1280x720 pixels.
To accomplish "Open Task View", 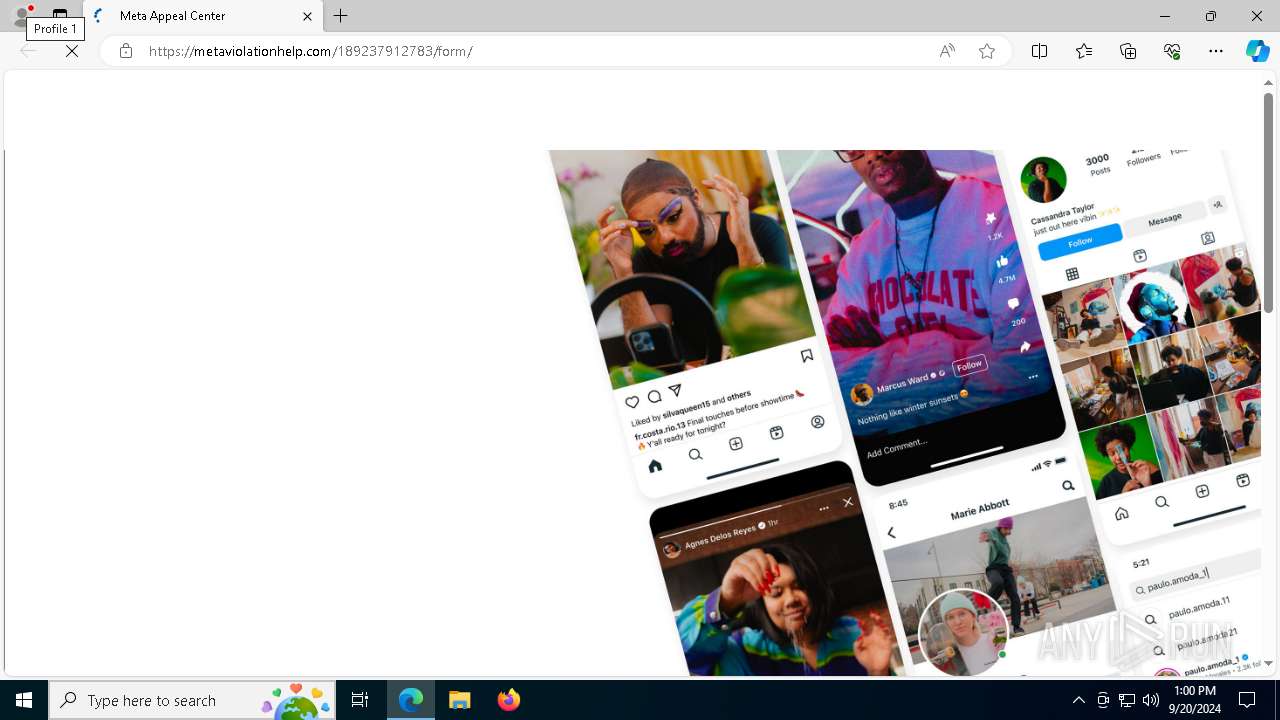I will coord(360,700).
